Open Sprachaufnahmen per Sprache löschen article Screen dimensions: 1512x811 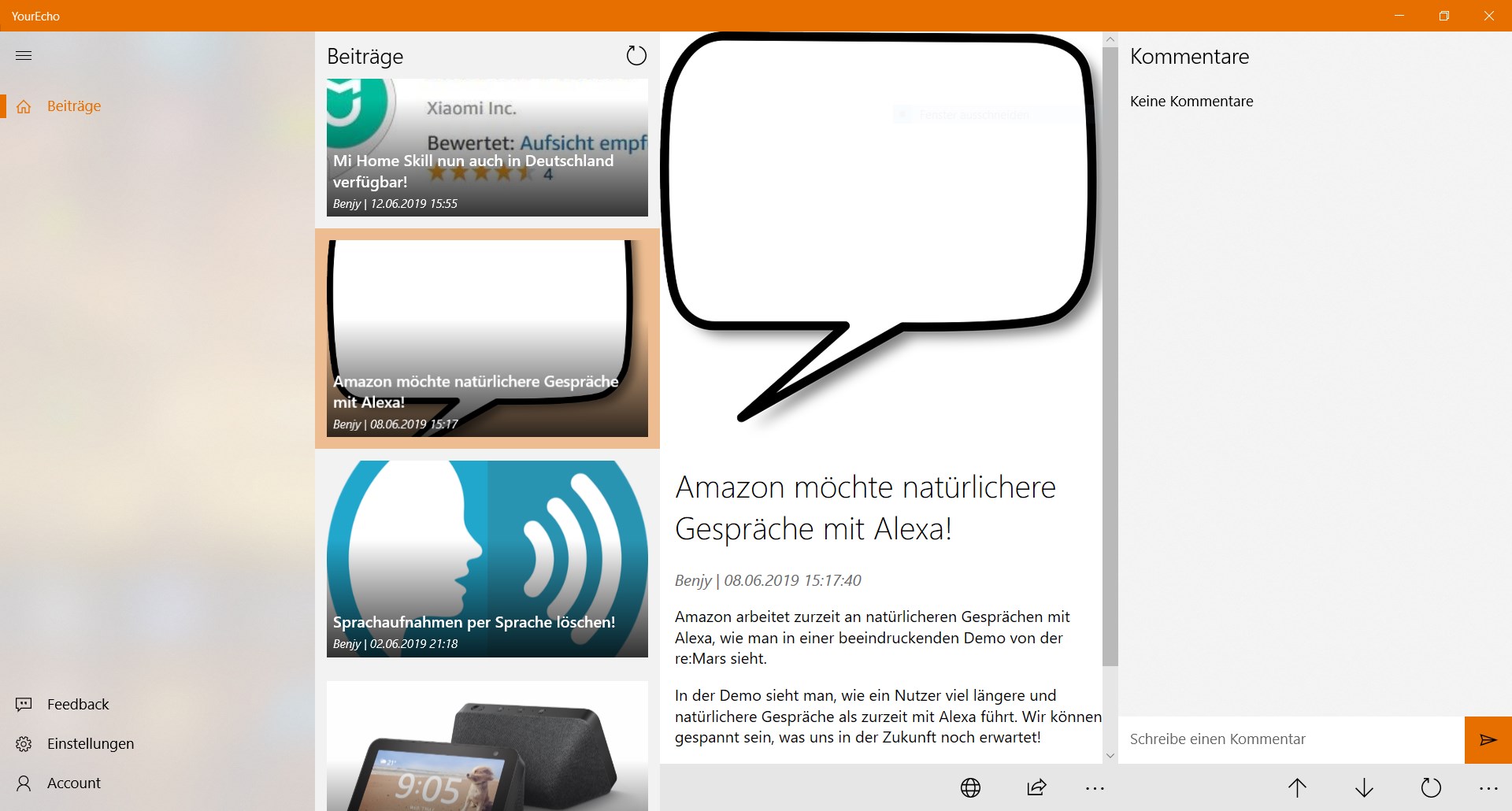(487, 559)
